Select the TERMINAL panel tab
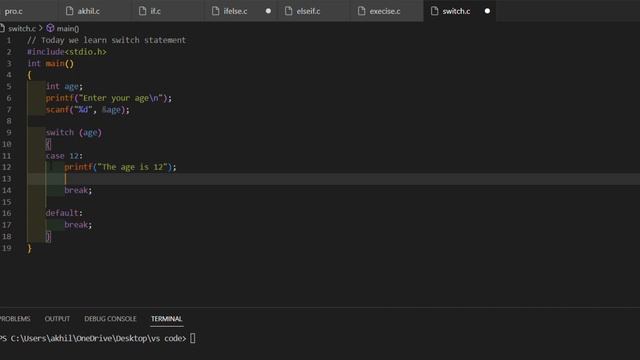 pyautogui.click(x=167, y=319)
